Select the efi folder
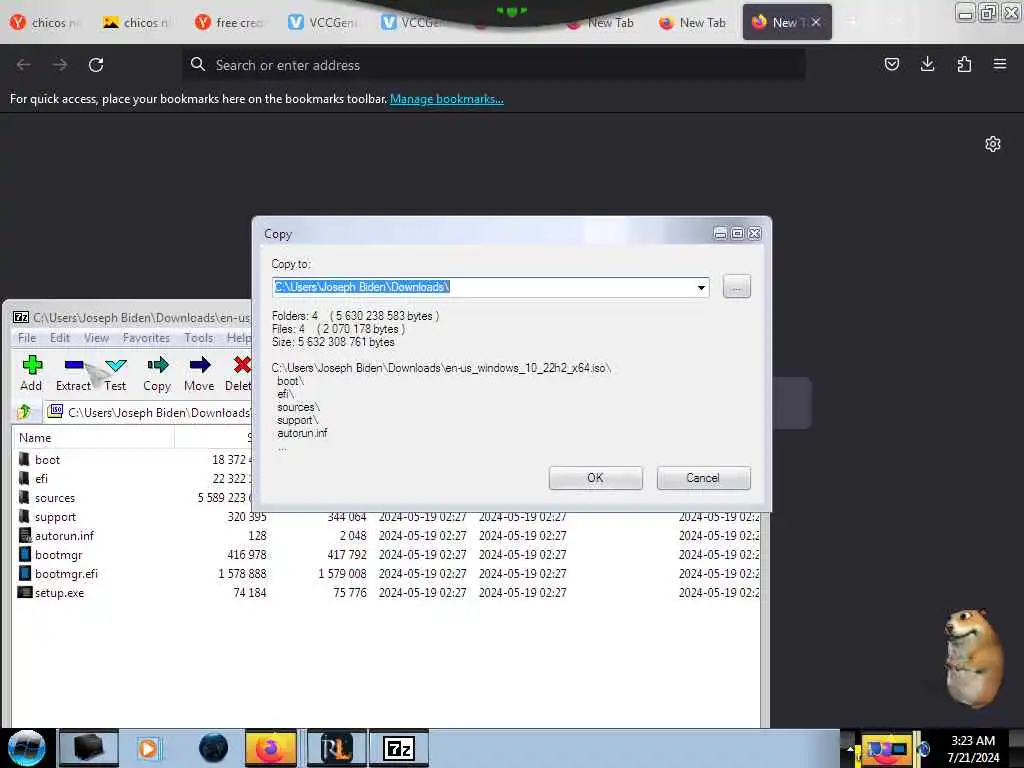Viewport: 1024px width, 768px height. point(42,479)
